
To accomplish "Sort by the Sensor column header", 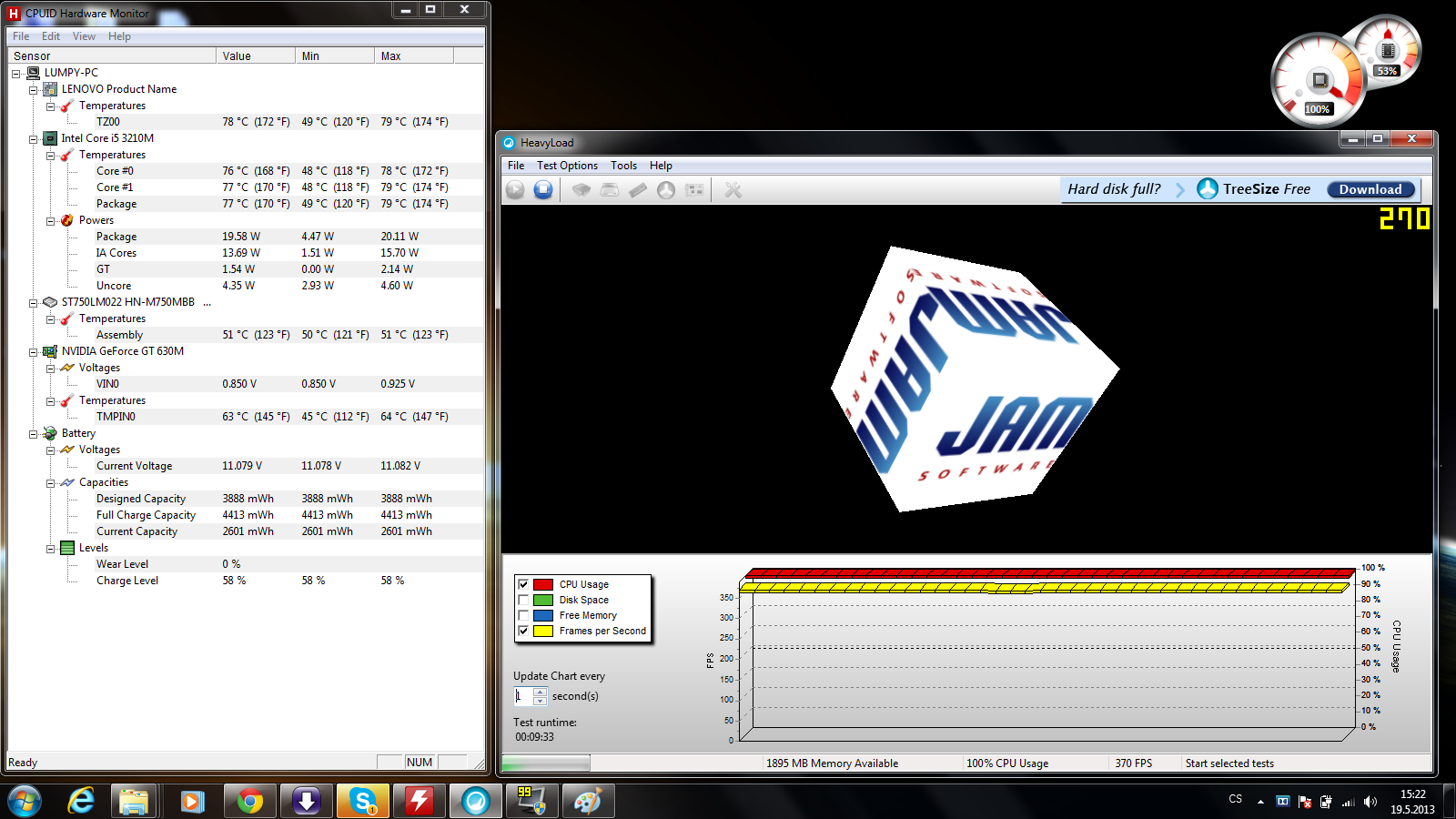I will click(x=112, y=56).
